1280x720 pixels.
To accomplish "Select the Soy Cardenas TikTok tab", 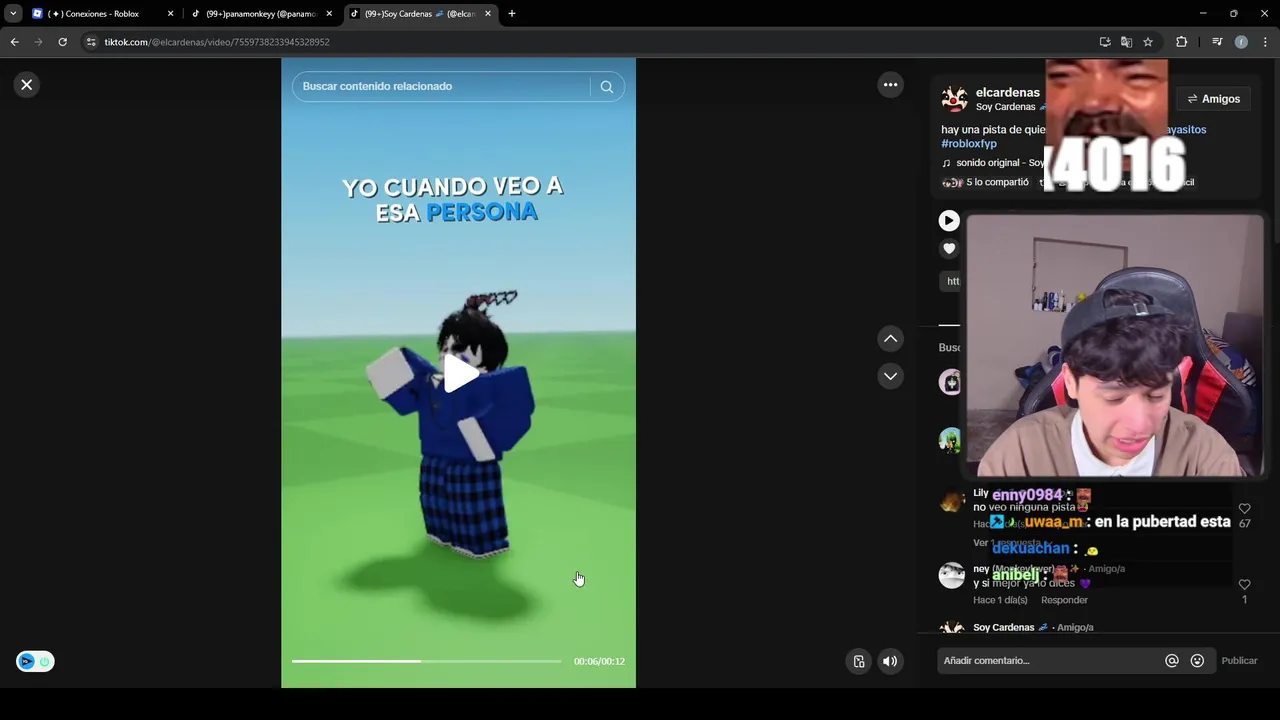I will pyautogui.click(x=419, y=14).
